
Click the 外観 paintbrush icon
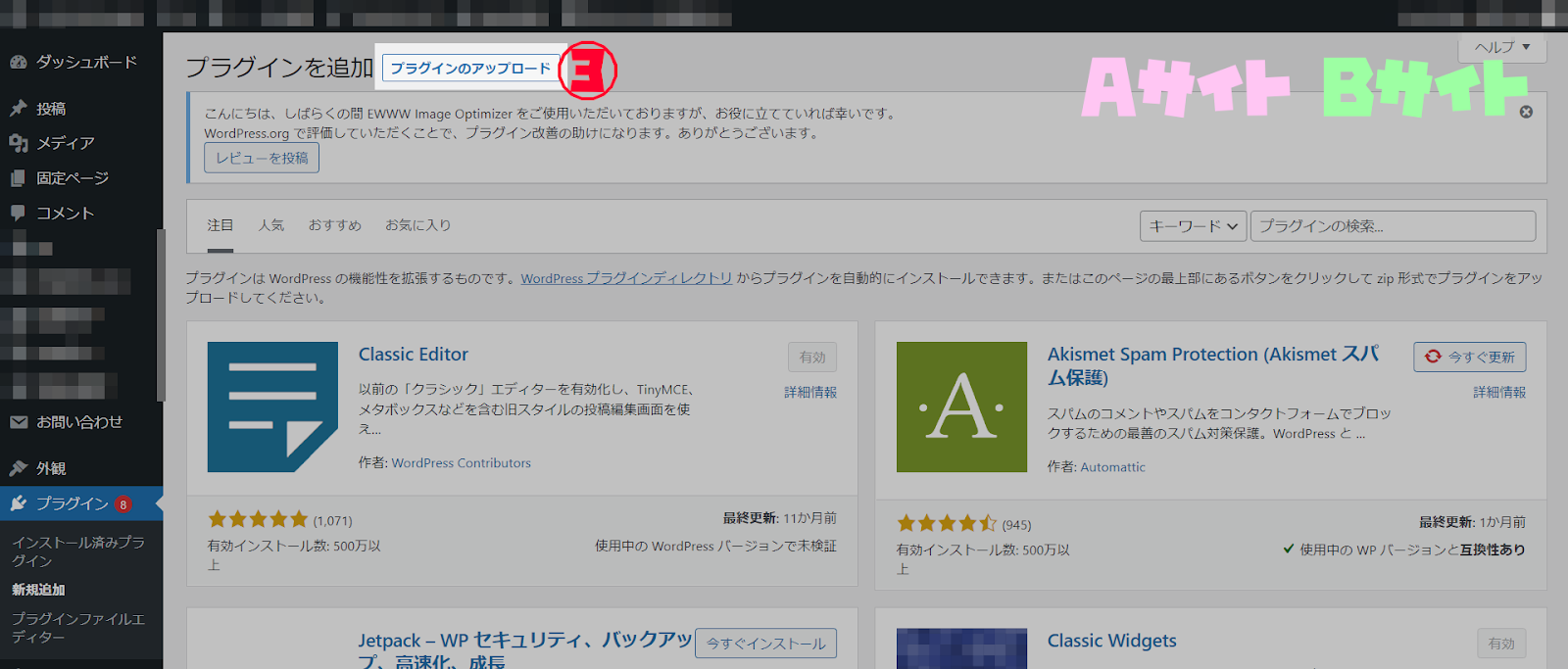click(18, 468)
